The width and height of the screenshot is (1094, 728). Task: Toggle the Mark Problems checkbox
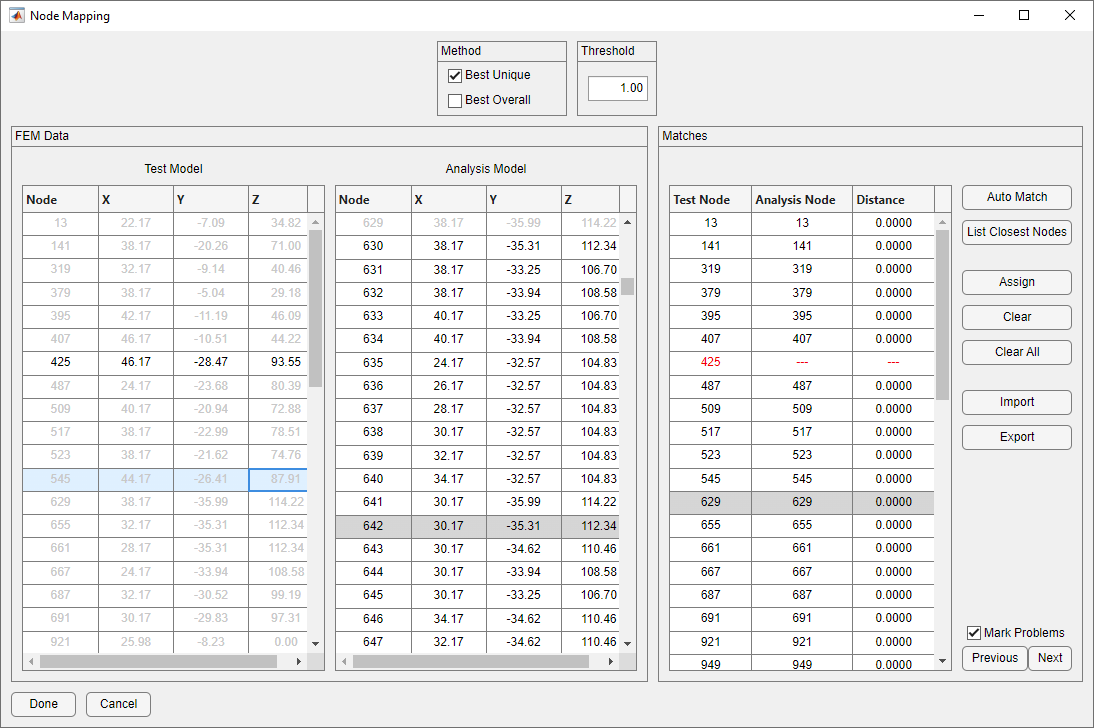click(974, 633)
